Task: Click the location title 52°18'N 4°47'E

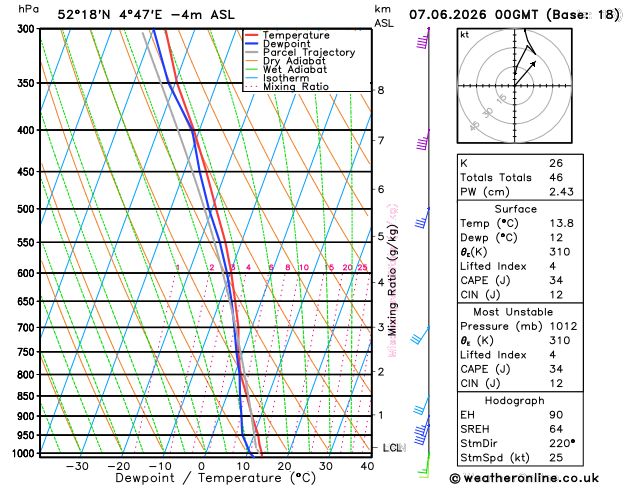Action: pos(110,15)
